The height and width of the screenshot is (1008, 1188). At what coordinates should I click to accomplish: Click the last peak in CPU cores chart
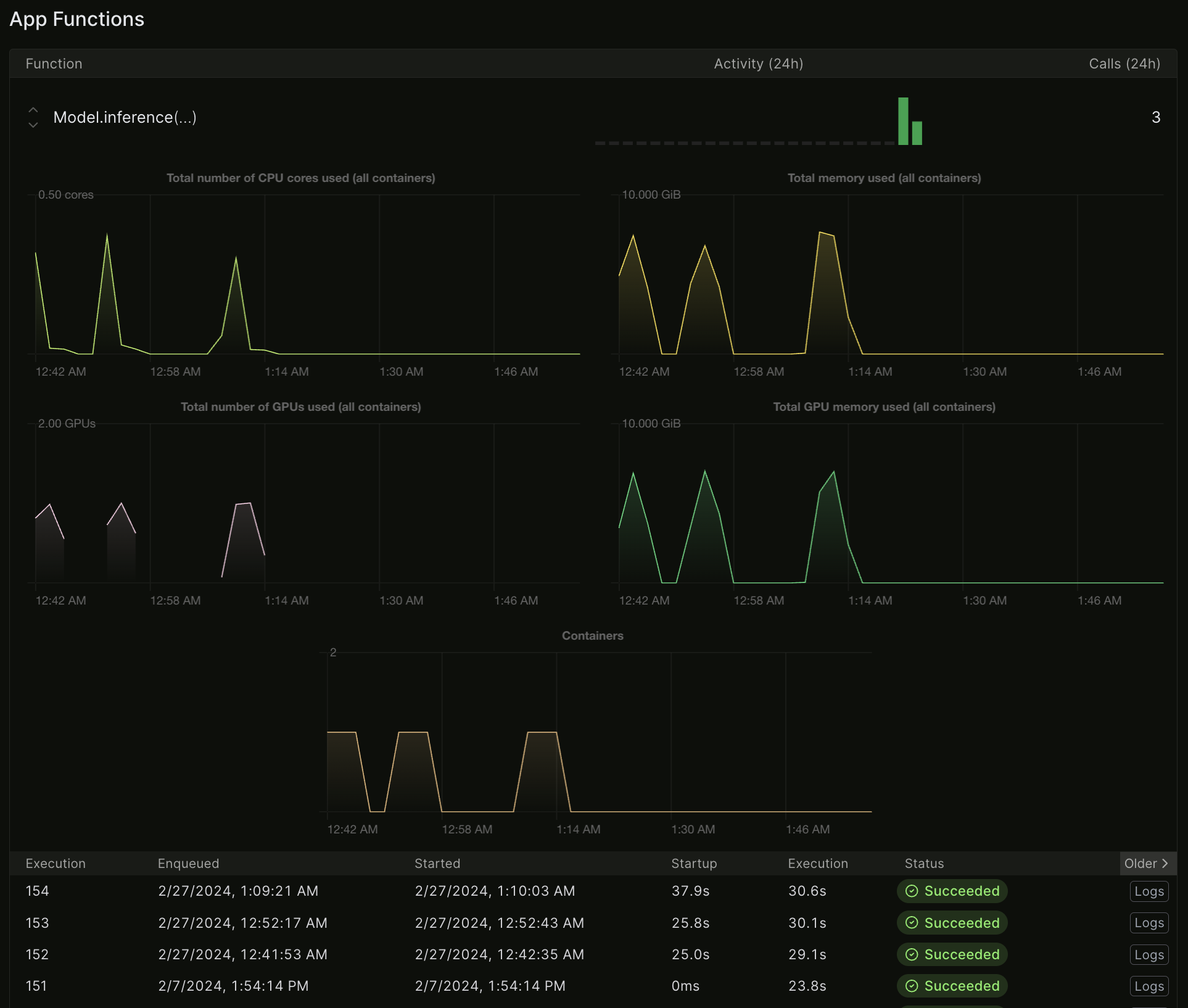pos(236,259)
